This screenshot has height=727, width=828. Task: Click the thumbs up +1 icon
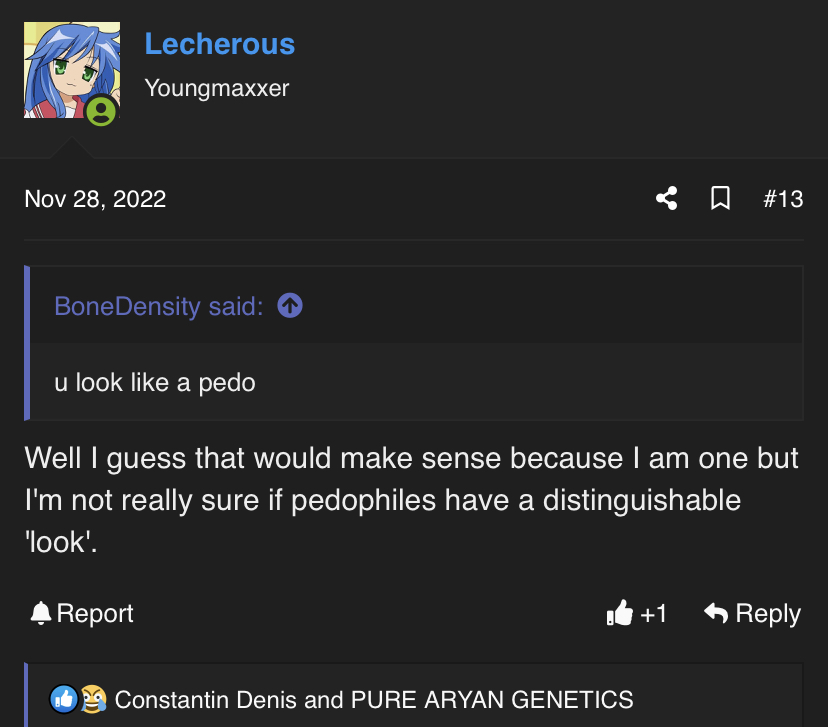(x=620, y=612)
